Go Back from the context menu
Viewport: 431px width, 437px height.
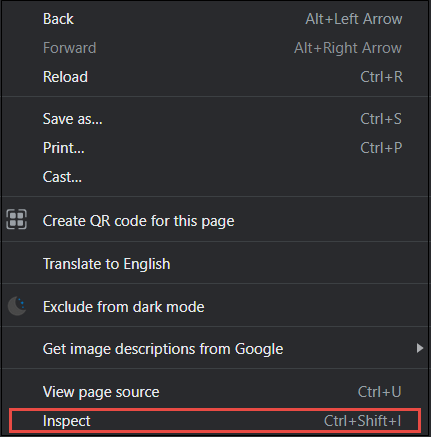point(215,19)
